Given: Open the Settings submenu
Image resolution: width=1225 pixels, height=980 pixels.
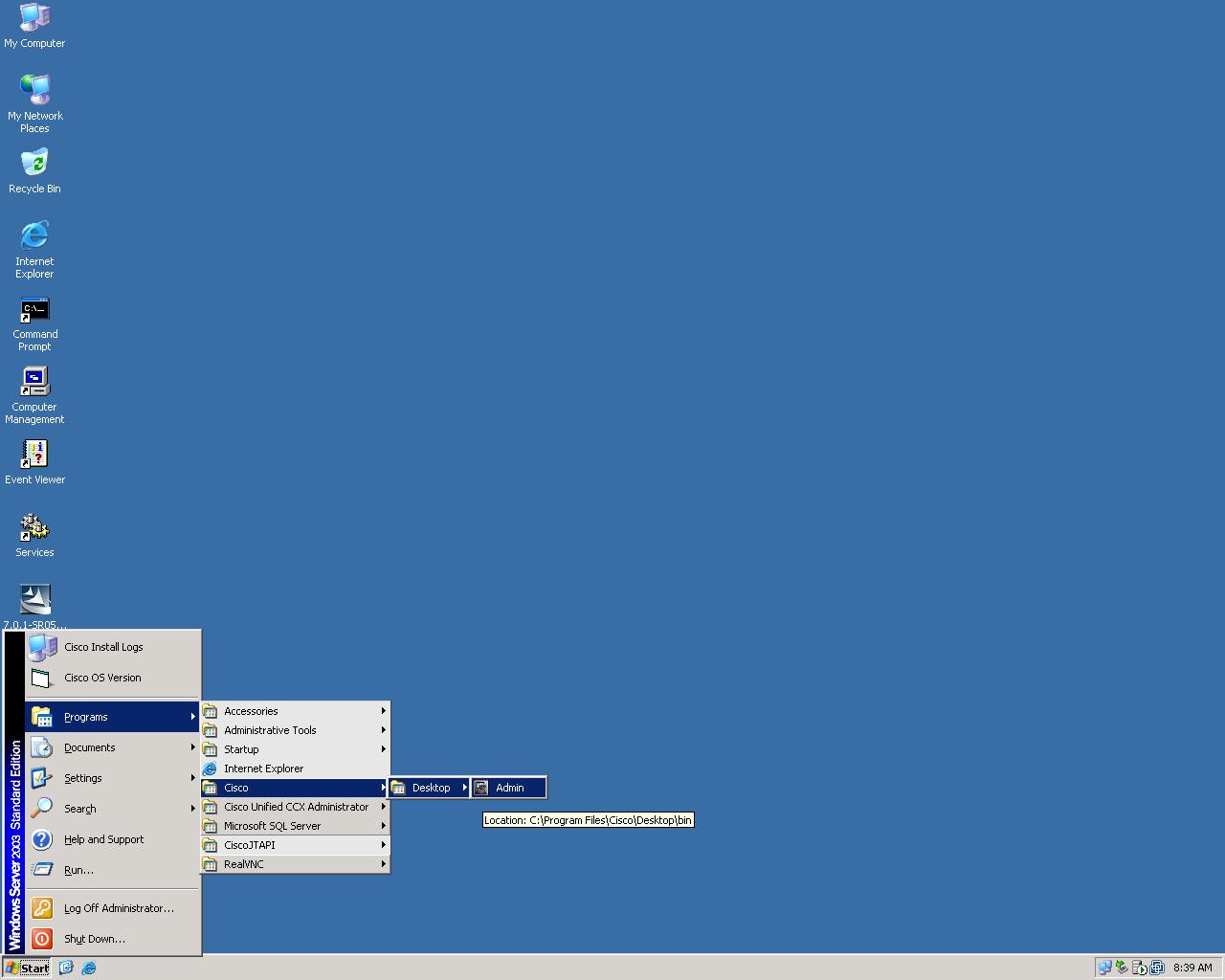Looking at the screenshot, I should coord(113,778).
